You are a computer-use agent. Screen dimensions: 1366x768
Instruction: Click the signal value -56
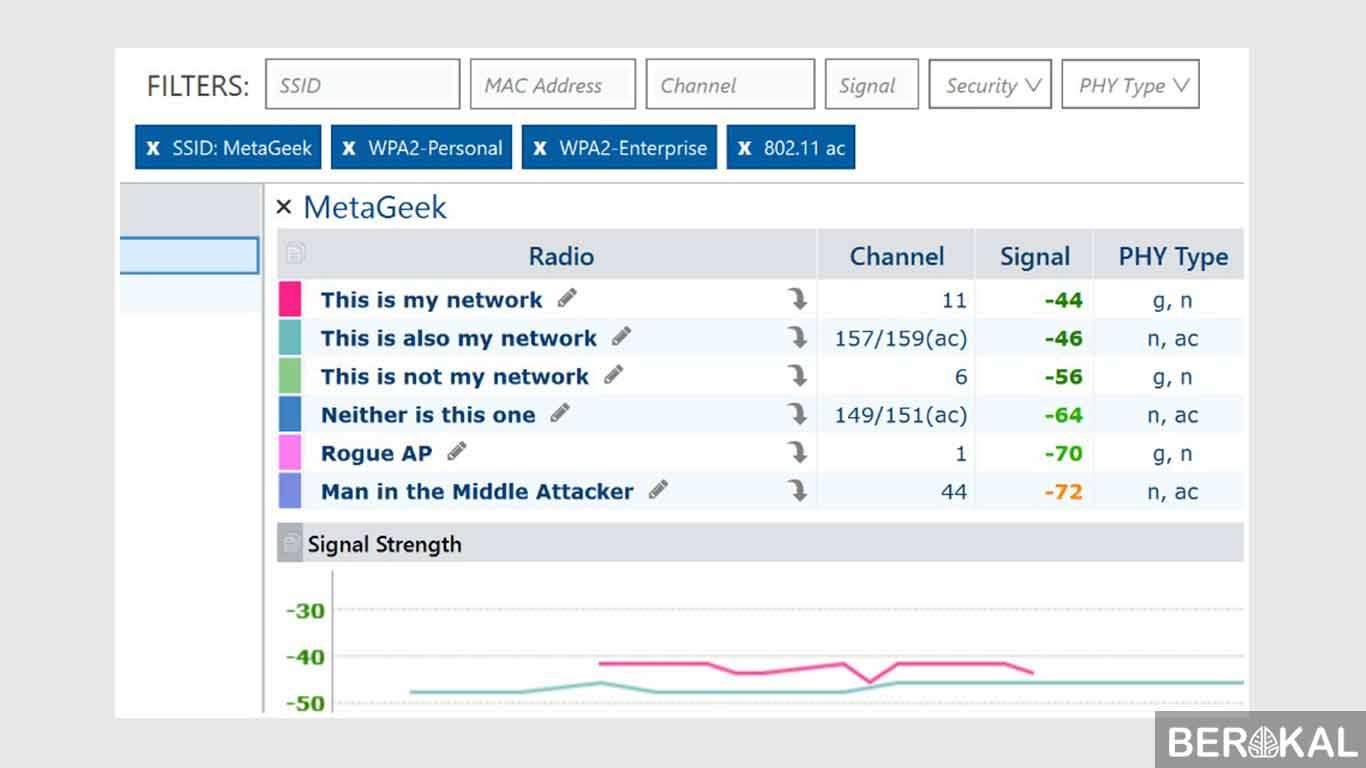(1063, 377)
